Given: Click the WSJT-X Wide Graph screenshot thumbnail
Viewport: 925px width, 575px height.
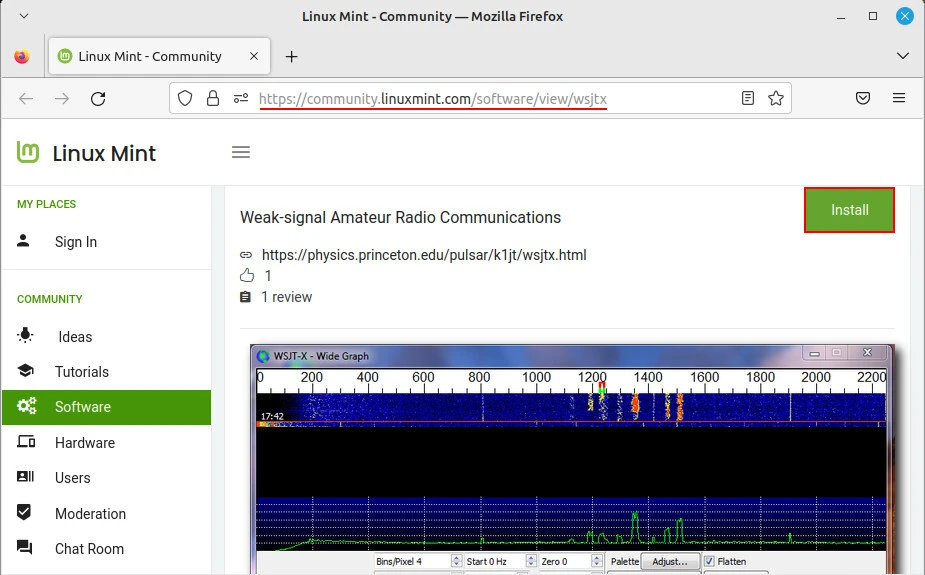Looking at the screenshot, I should 572,459.
